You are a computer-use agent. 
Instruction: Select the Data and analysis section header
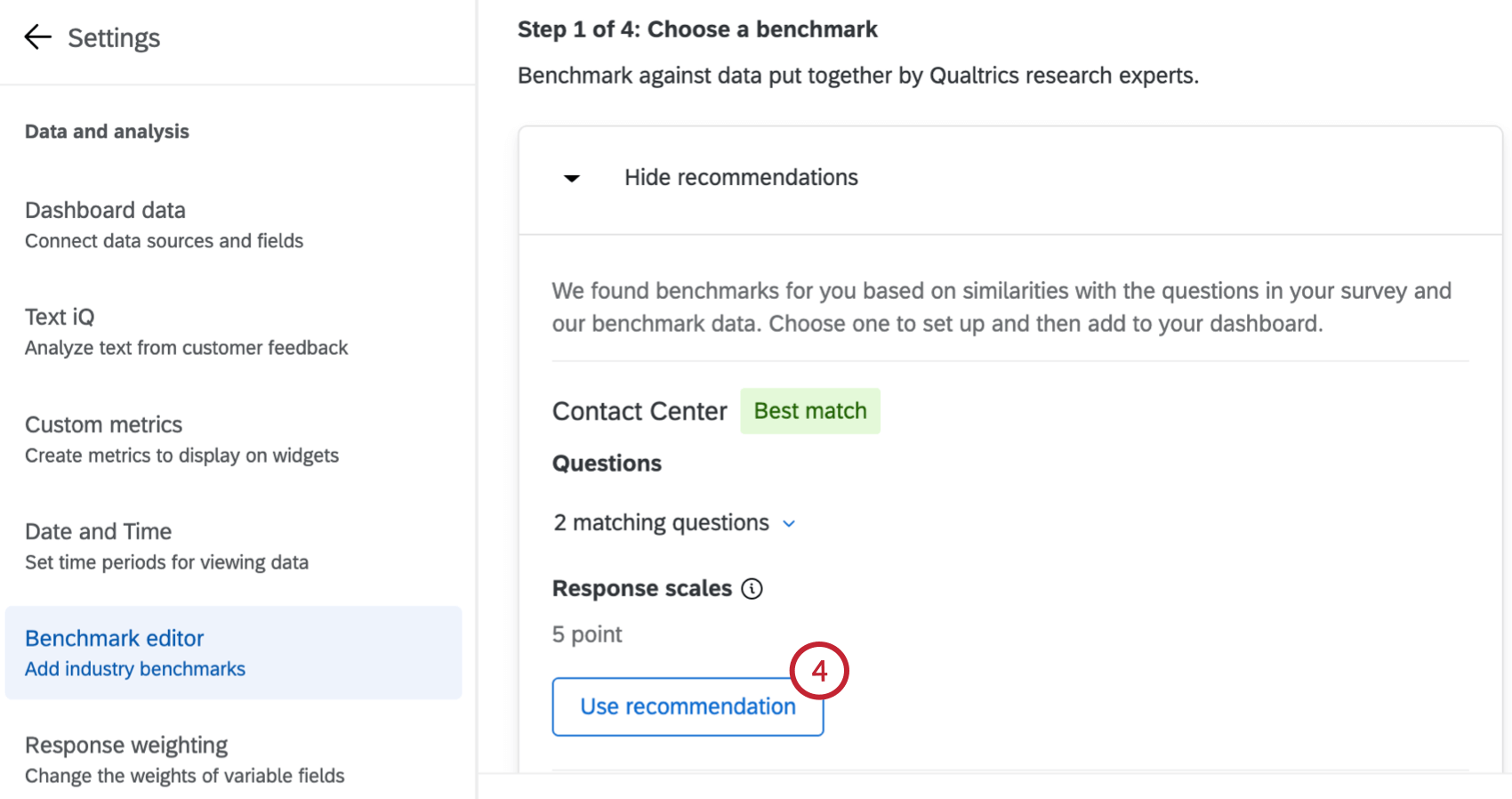[107, 131]
